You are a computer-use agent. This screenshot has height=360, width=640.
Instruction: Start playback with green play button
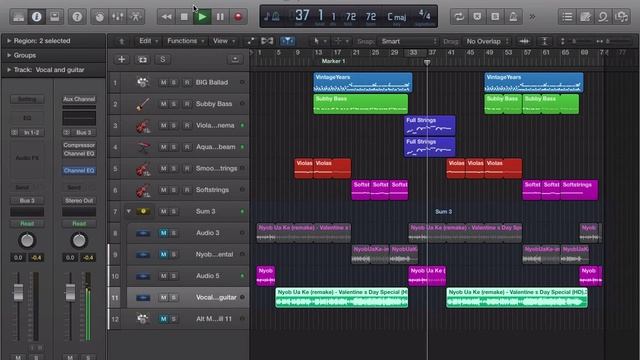pos(202,17)
